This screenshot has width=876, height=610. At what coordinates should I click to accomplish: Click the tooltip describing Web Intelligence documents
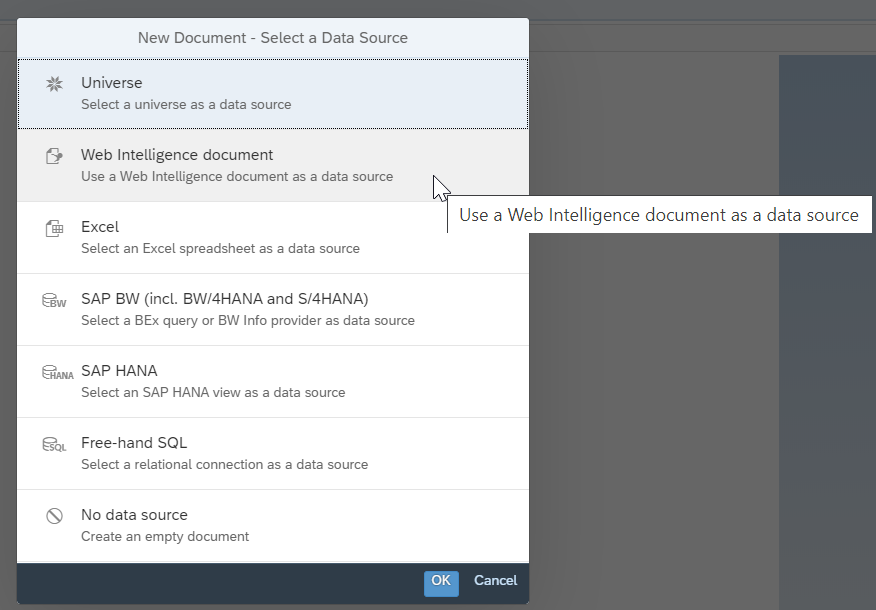[x=660, y=214]
